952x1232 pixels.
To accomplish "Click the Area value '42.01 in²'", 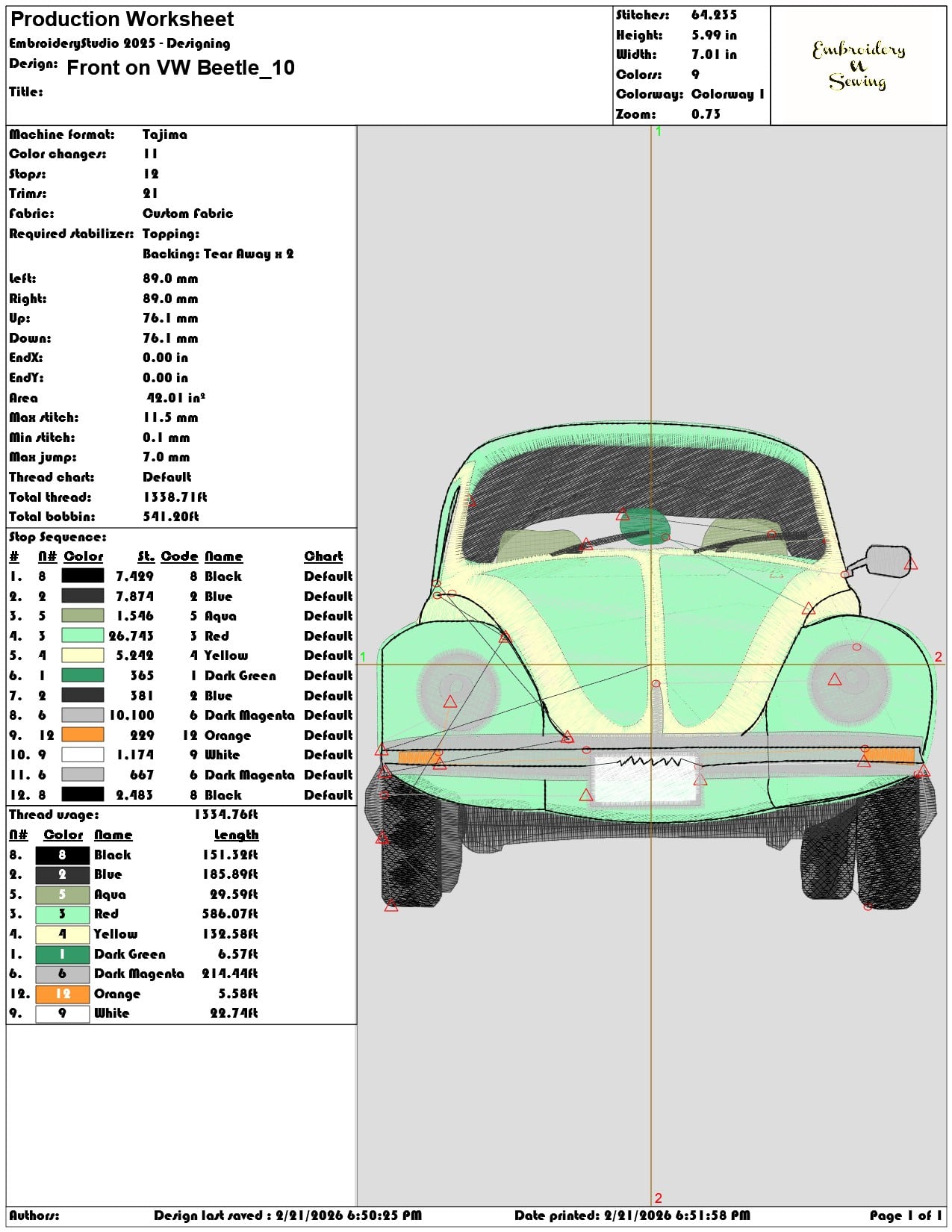I will pyautogui.click(x=176, y=398).
